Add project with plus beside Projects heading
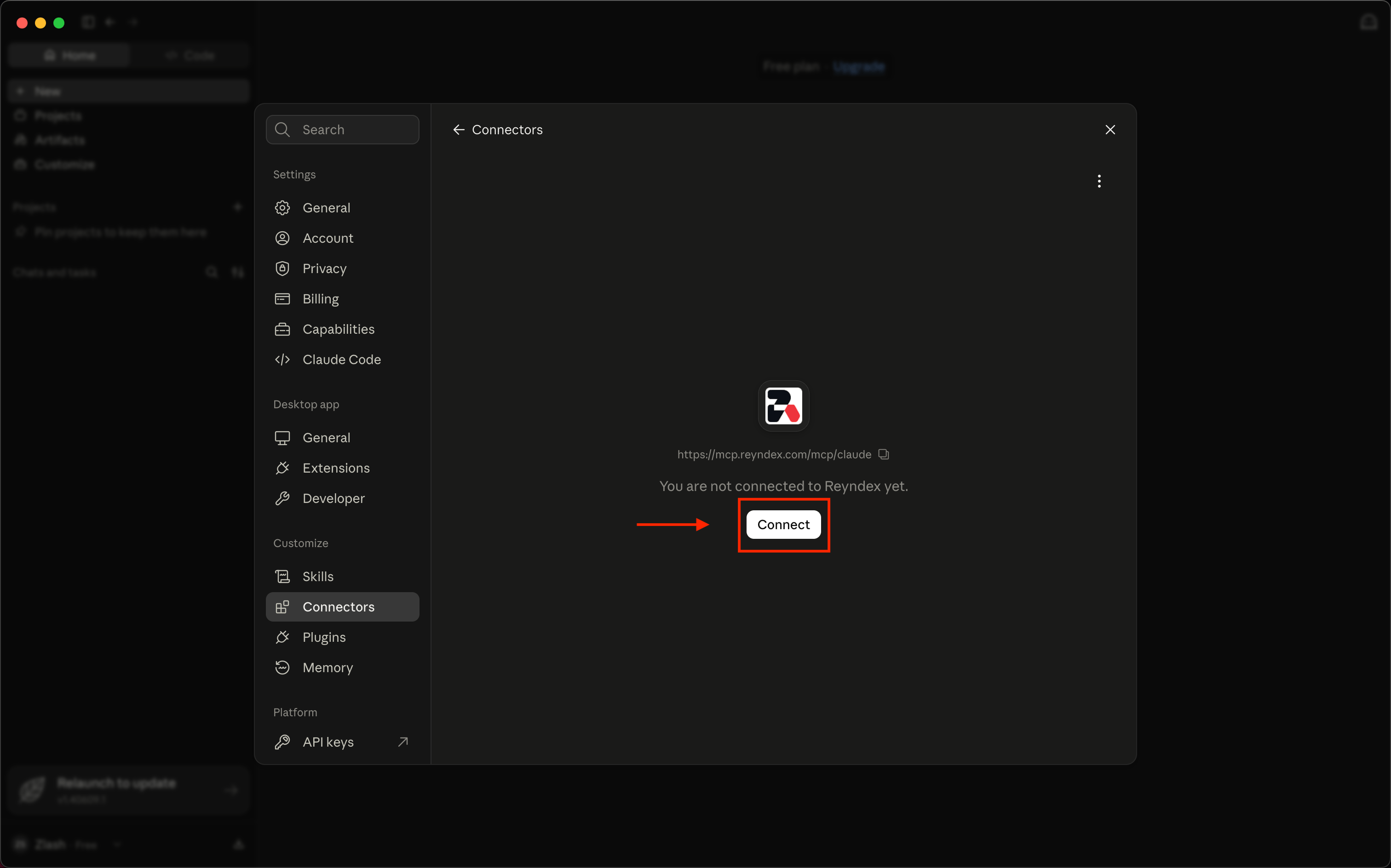The height and width of the screenshot is (868, 1391). [238, 207]
